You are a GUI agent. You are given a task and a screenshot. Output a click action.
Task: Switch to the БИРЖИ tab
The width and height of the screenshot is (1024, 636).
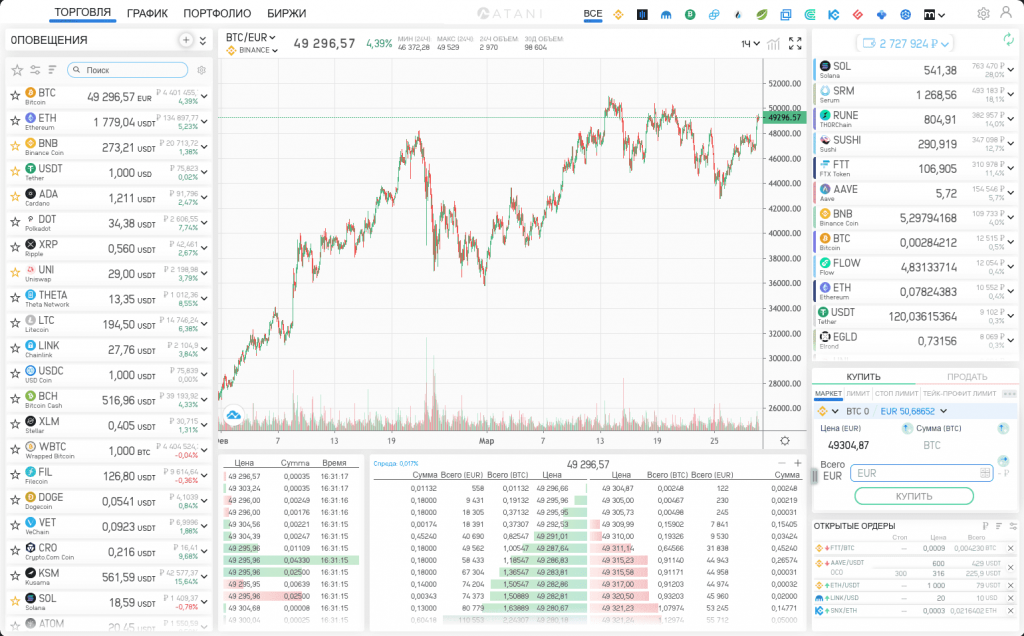click(x=286, y=13)
